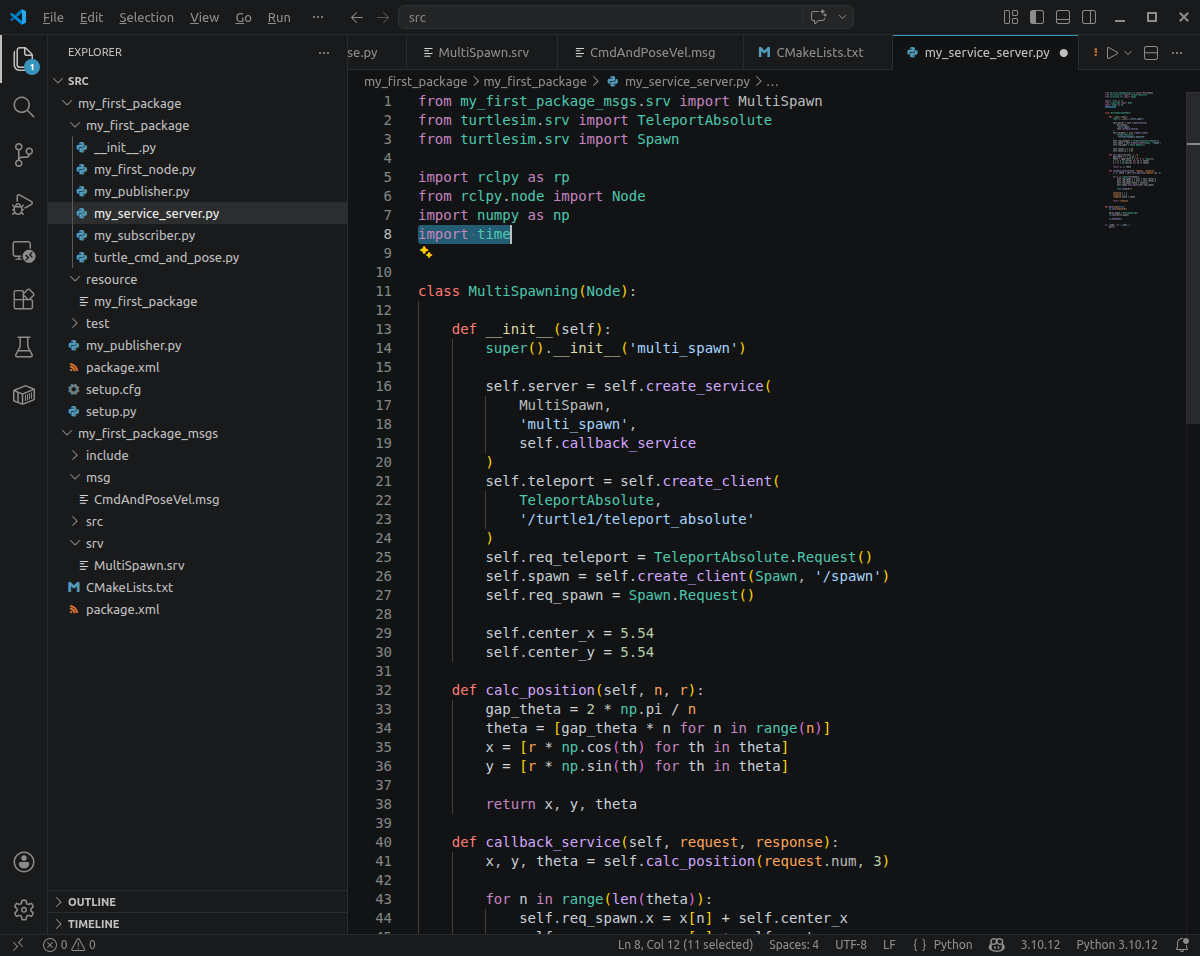Image resolution: width=1200 pixels, height=956 pixels.
Task: Open the Remote Explorer view
Action: pos(23,250)
